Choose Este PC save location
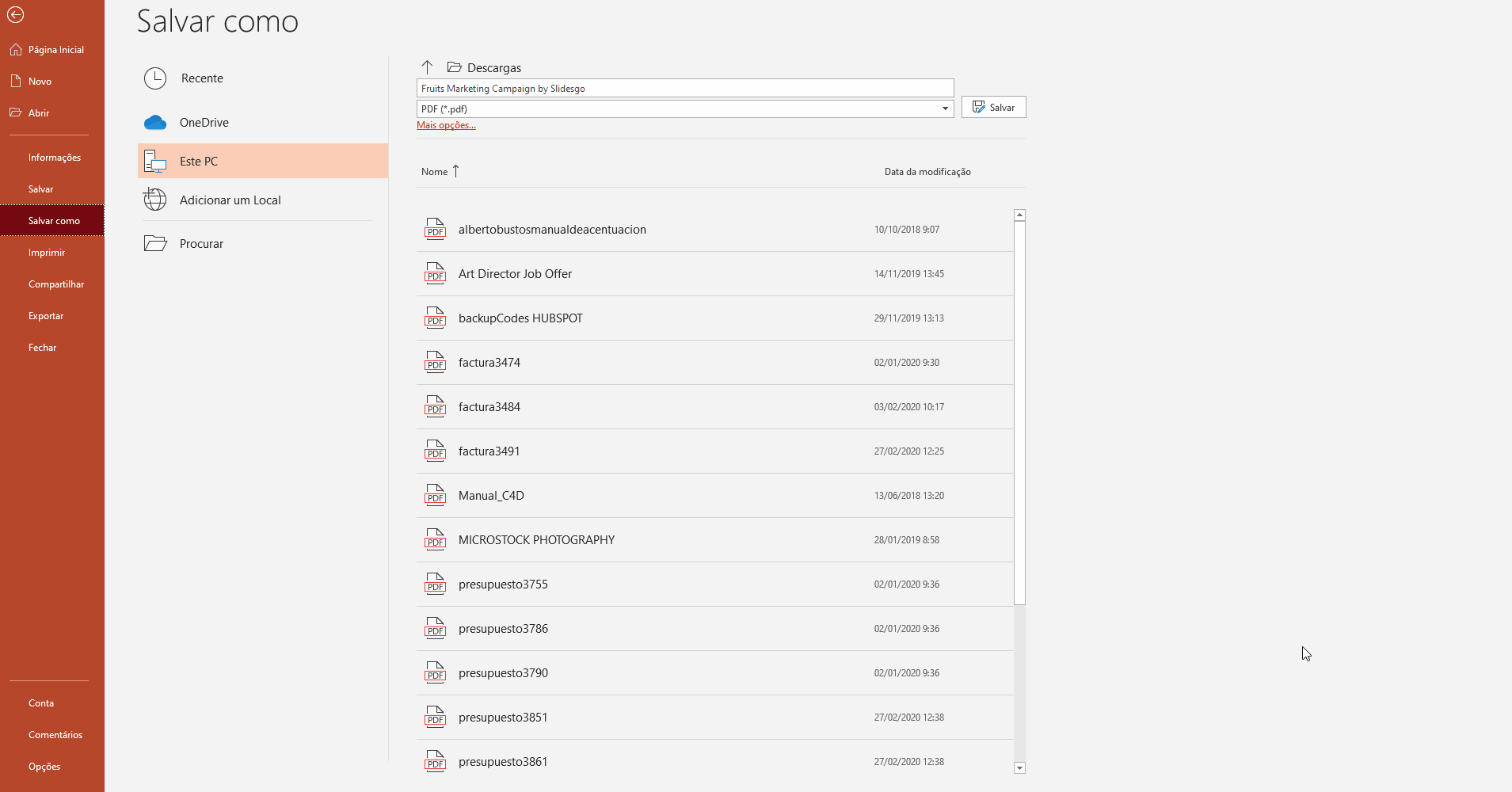This screenshot has height=792, width=1512. pos(263,162)
